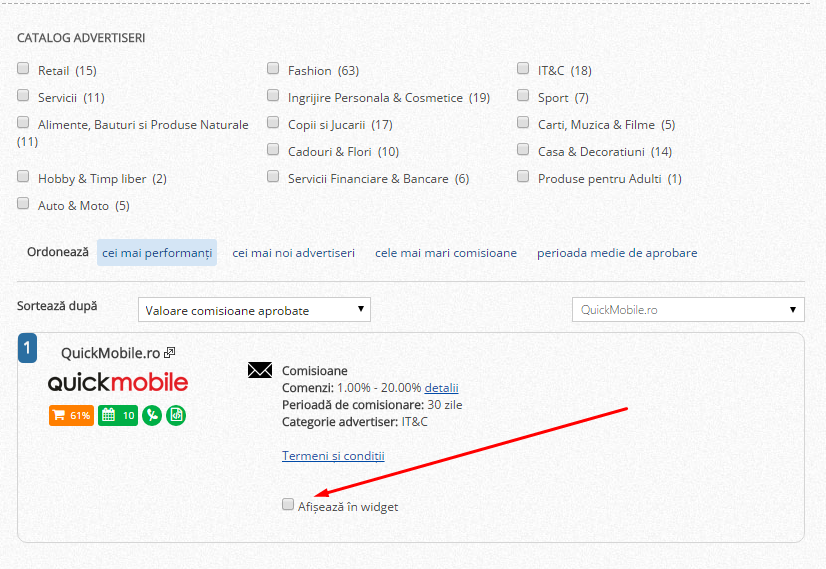826x569 pixels.
Task: Check the Retail (15) category checkbox
Action: (23, 68)
